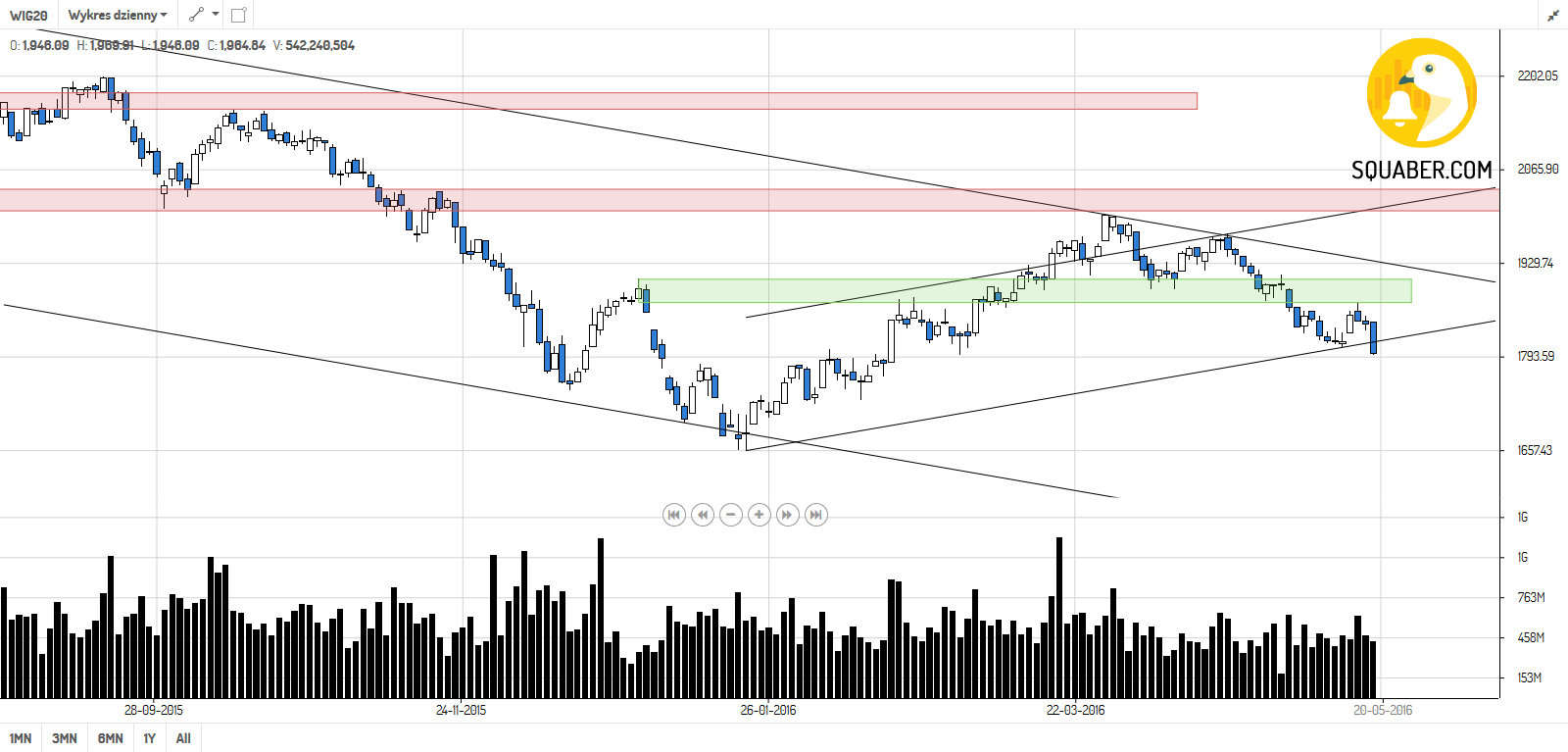Click the 22-03-2016 date axis label
The image size is (1568, 752).
pos(1075,710)
